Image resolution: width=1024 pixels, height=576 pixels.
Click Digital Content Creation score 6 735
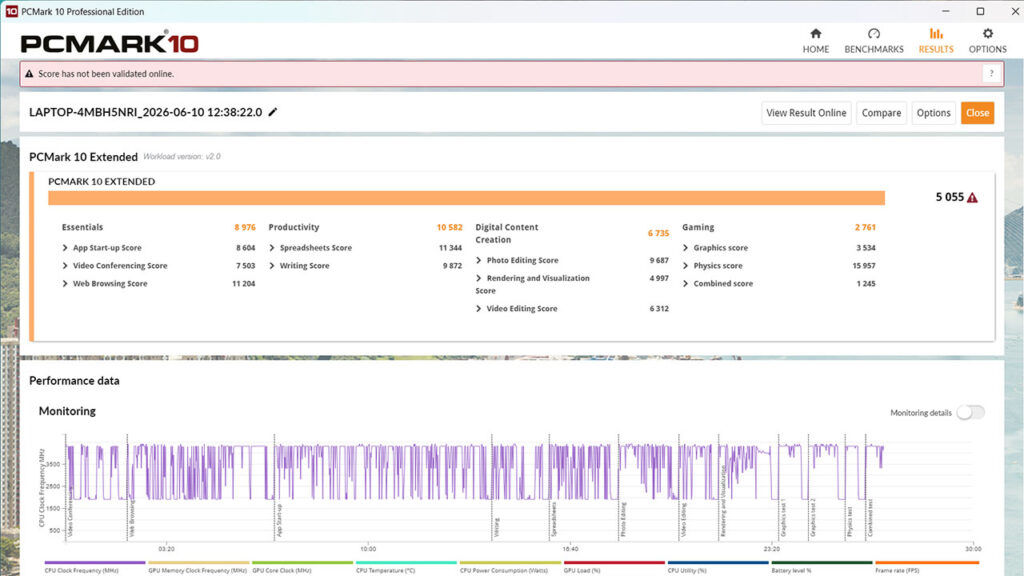click(658, 233)
